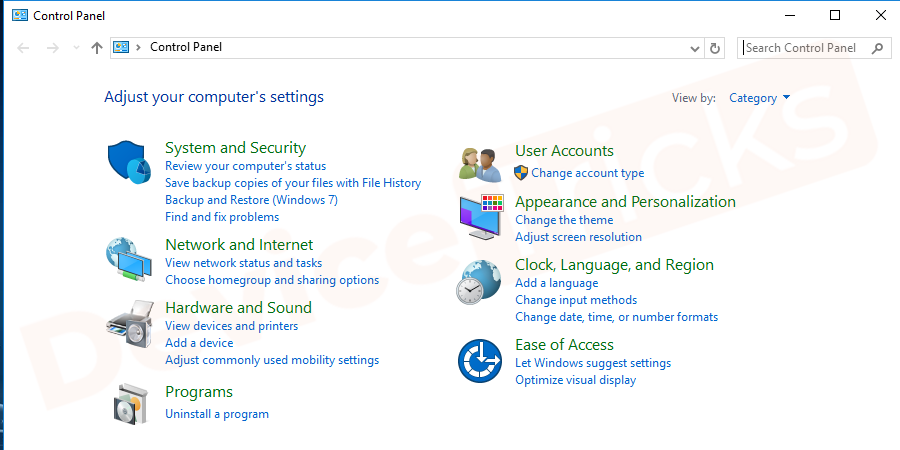
Task: Focus the Search Control Panel field
Action: click(x=807, y=48)
